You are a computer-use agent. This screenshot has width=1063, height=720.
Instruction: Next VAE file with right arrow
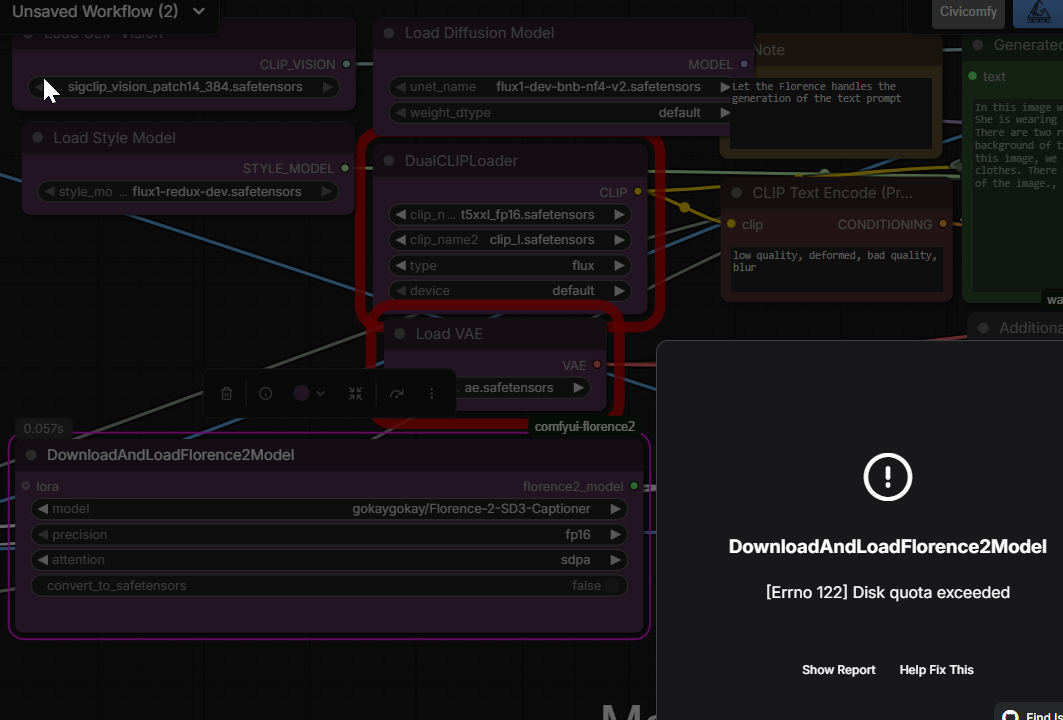point(578,388)
